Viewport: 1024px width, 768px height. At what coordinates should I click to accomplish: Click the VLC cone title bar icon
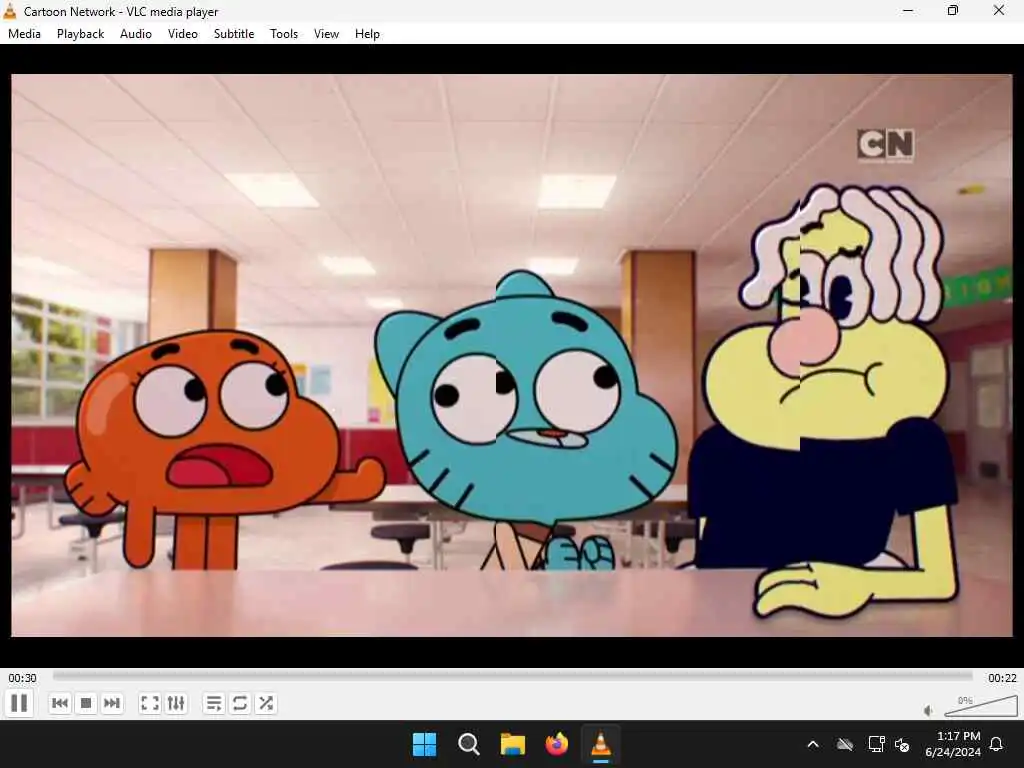10,11
